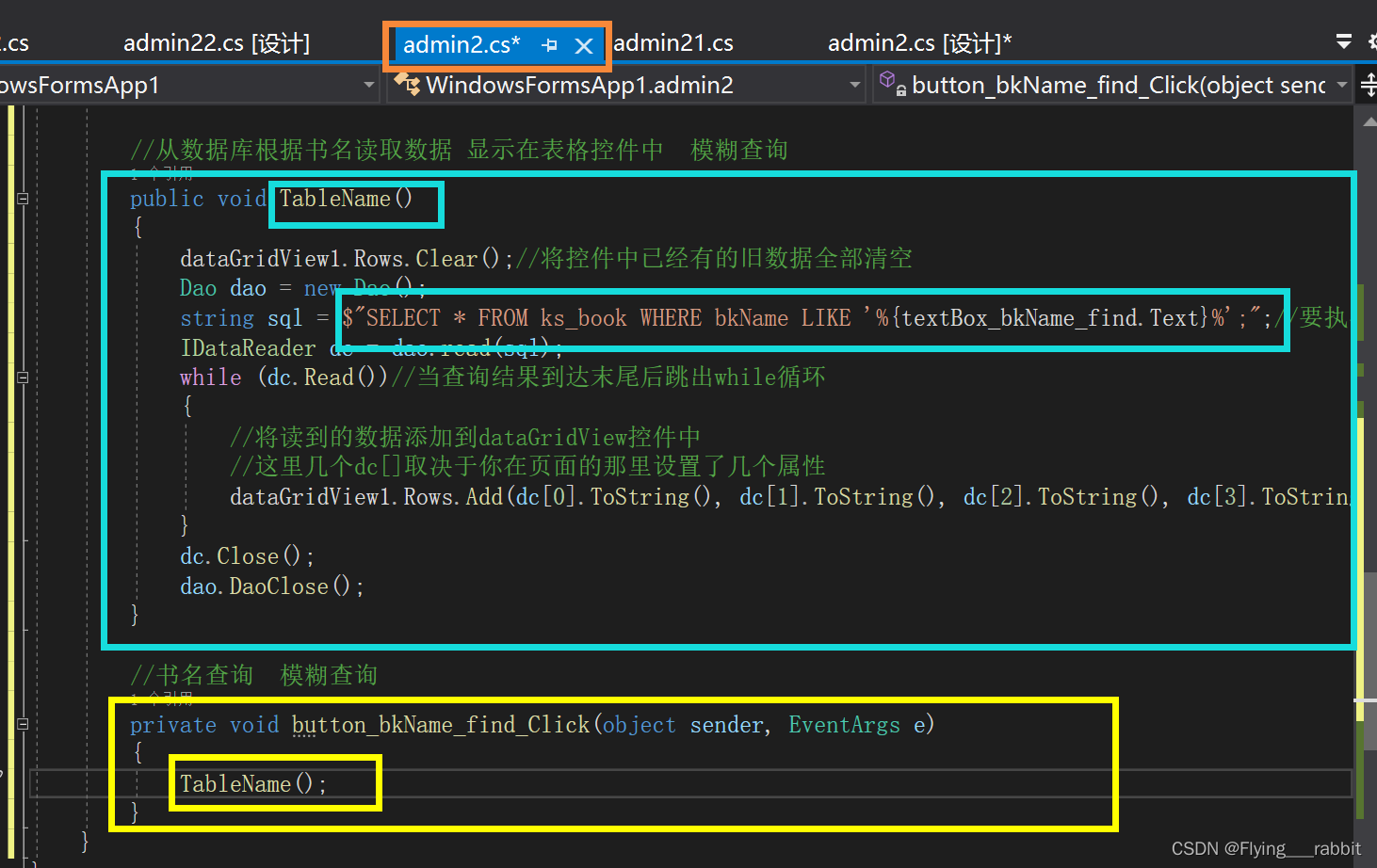The height and width of the screenshot is (868, 1377).
Task: Collapse the TableName method body
Action: [21, 199]
